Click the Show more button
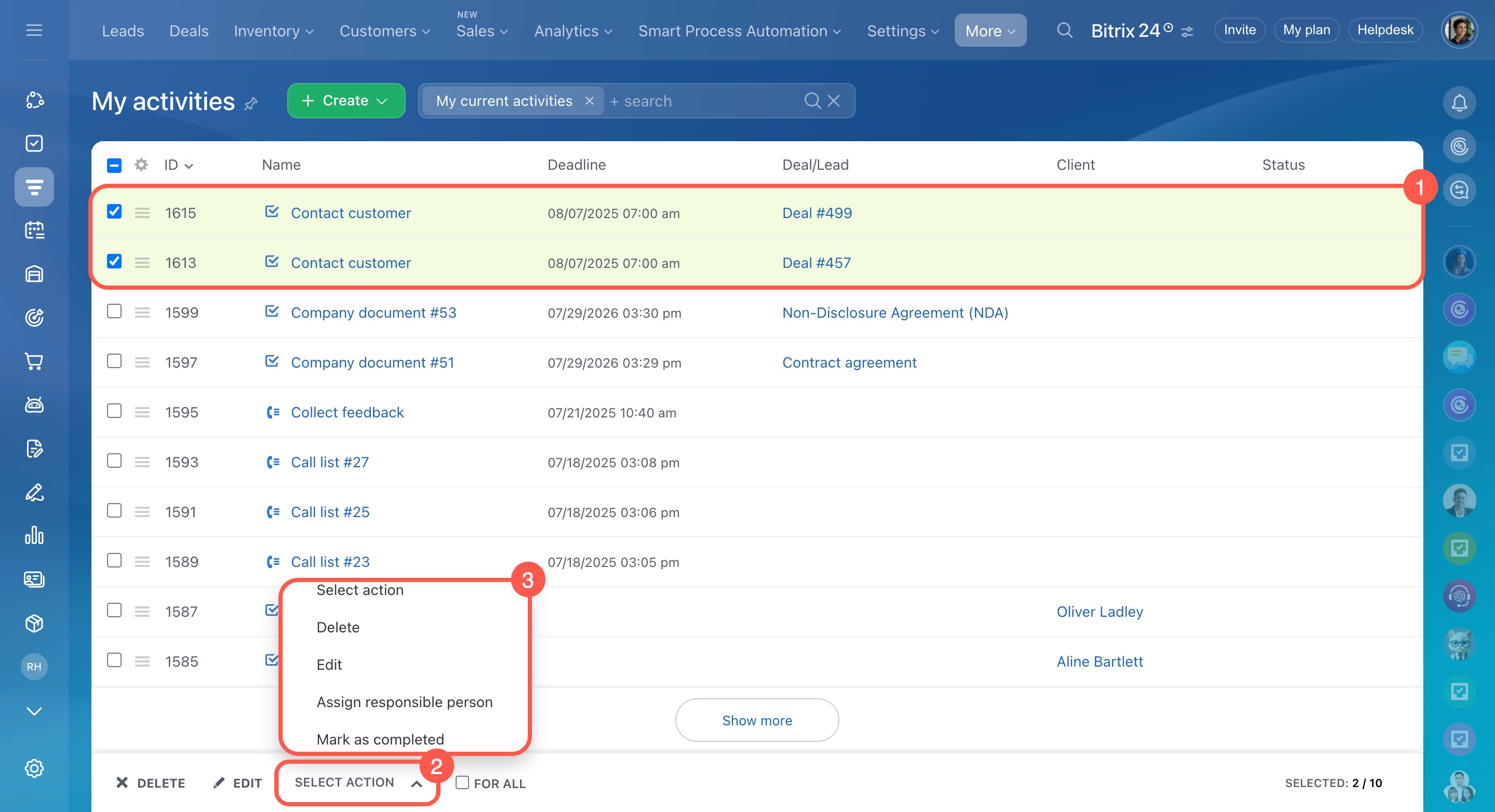 (756, 720)
